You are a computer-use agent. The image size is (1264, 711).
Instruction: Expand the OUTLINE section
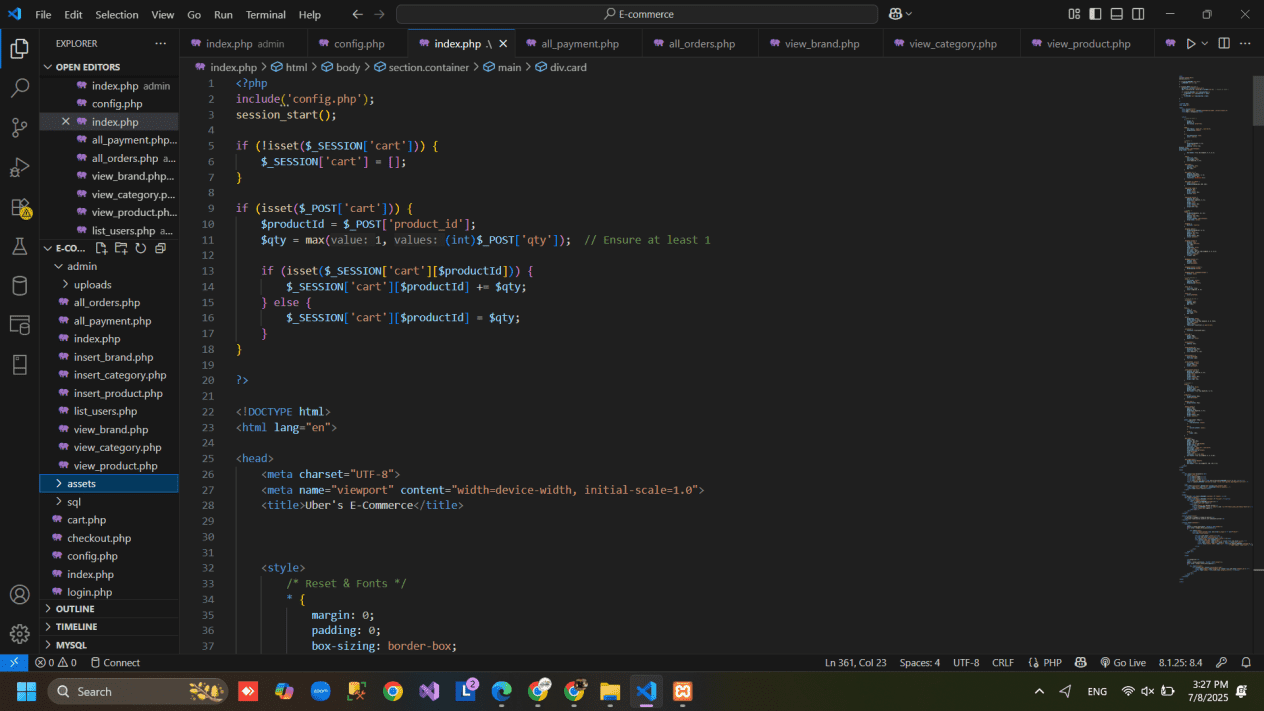(109, 609)
